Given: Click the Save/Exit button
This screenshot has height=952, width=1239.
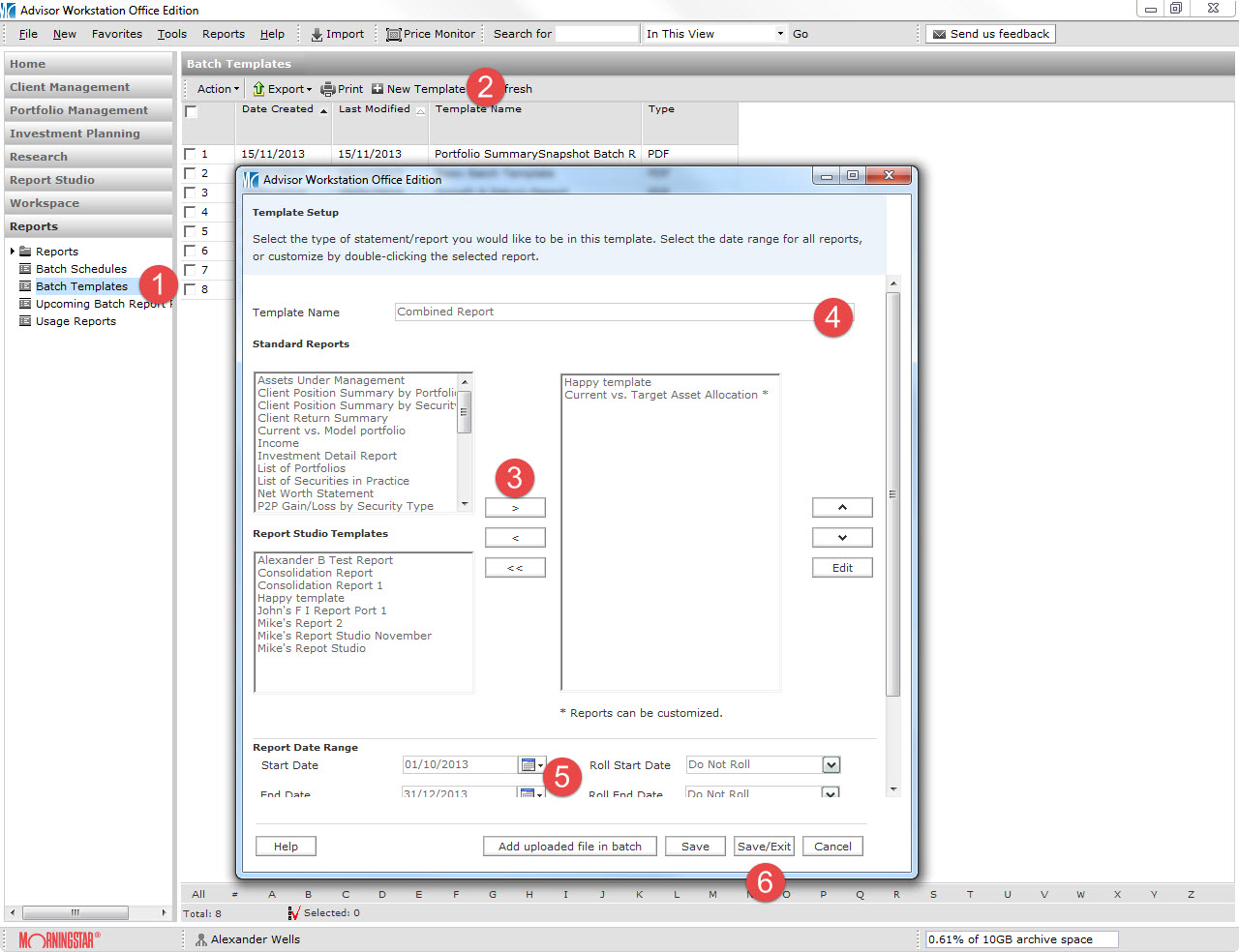Looking at the screenshot, I should [x=764, y=847].
